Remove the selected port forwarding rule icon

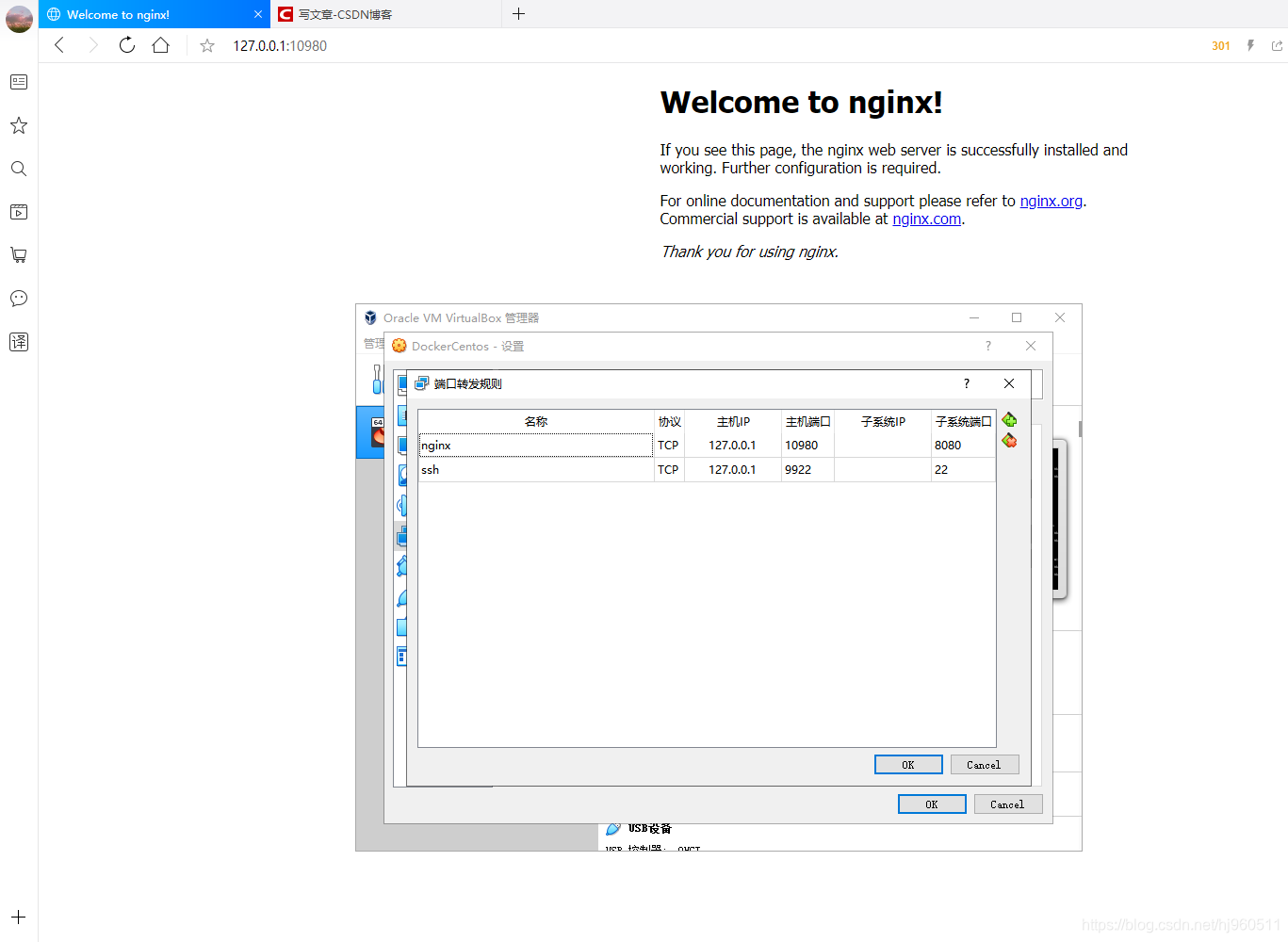pos(1009,441)
